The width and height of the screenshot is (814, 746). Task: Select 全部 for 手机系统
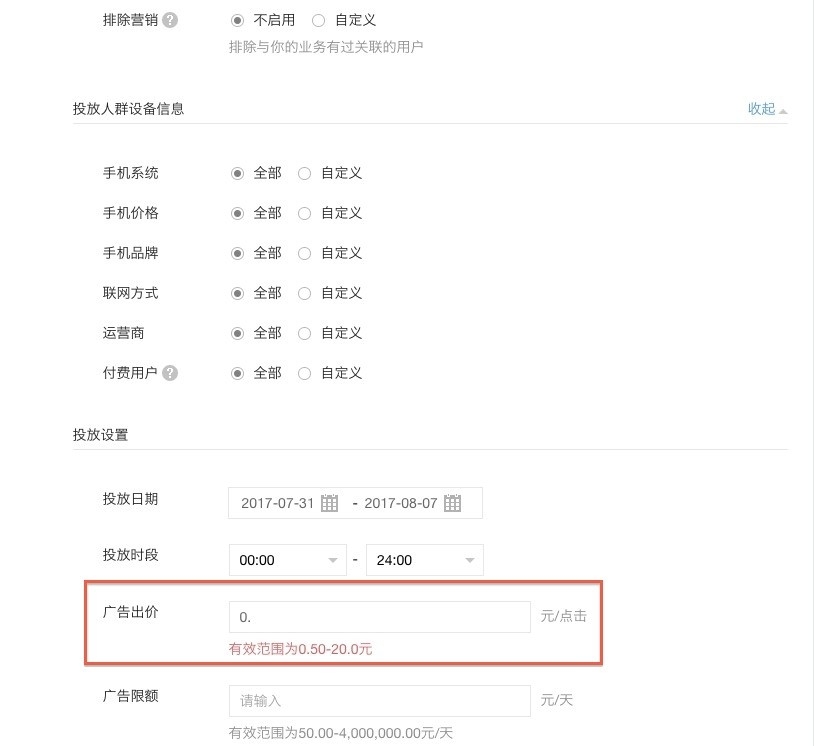(x=238, y=173)
